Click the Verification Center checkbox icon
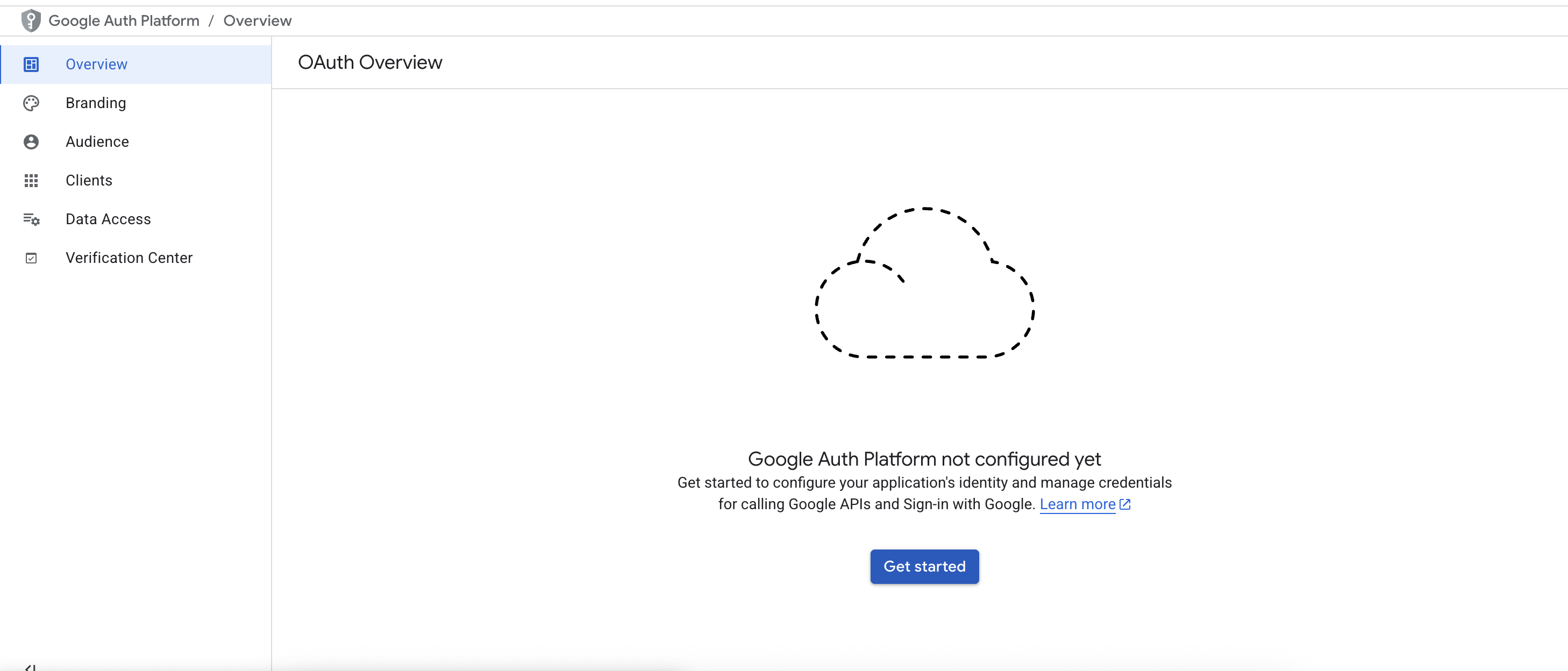Screen dimensions: 1568x671 point(31,258)
